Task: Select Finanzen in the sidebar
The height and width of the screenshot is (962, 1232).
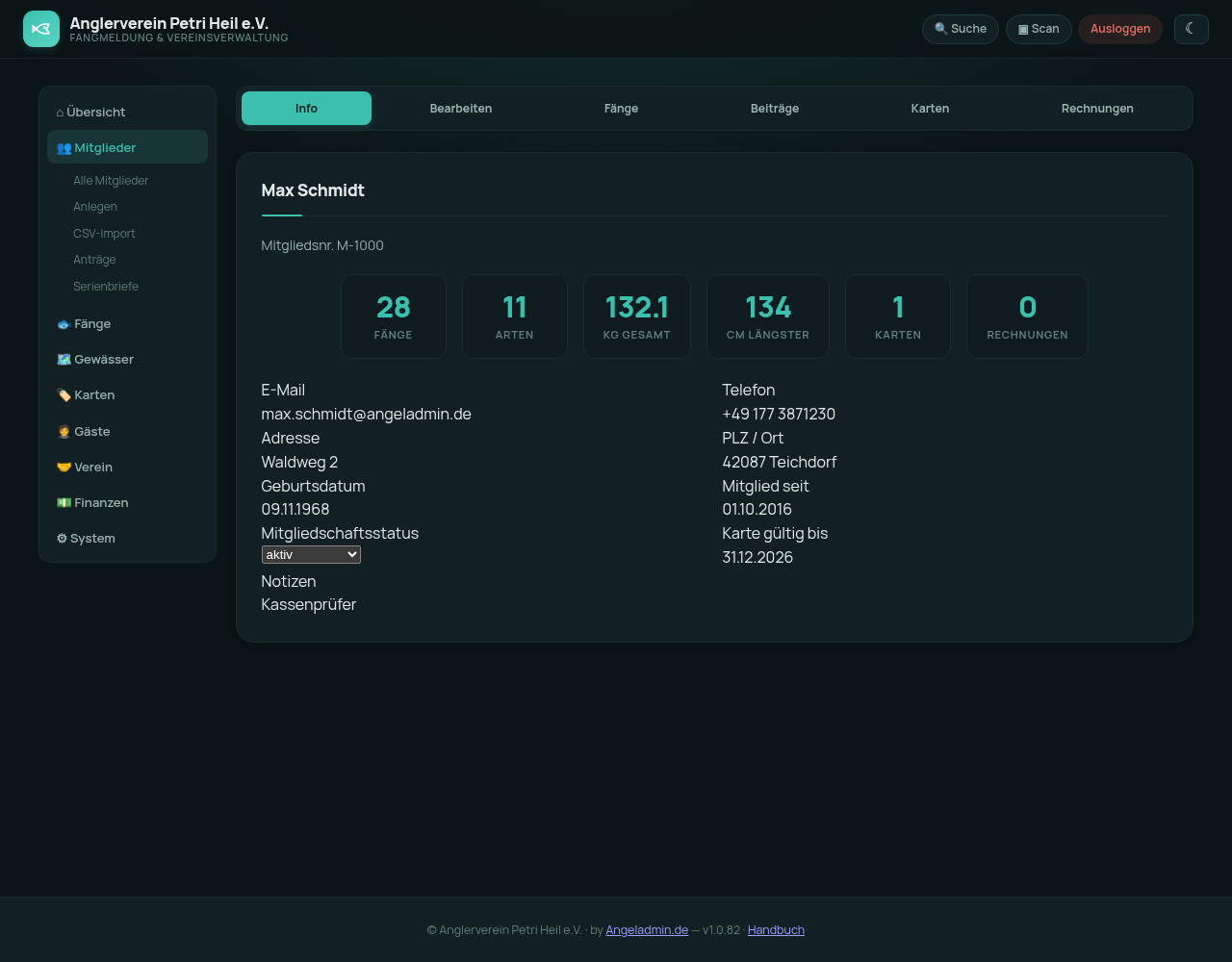Action: (x=127, y=503)
